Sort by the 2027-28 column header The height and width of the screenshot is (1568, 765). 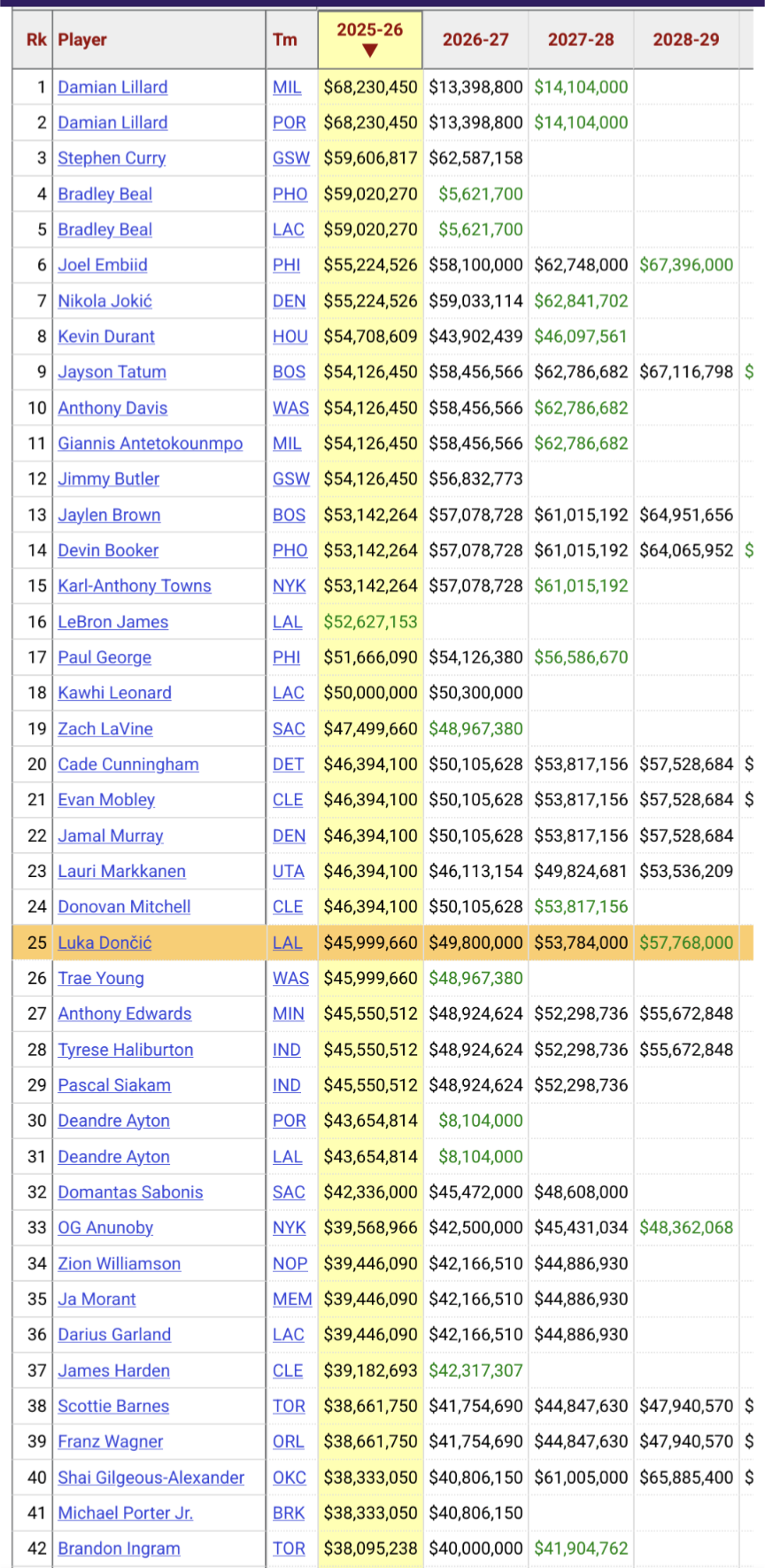581,40
